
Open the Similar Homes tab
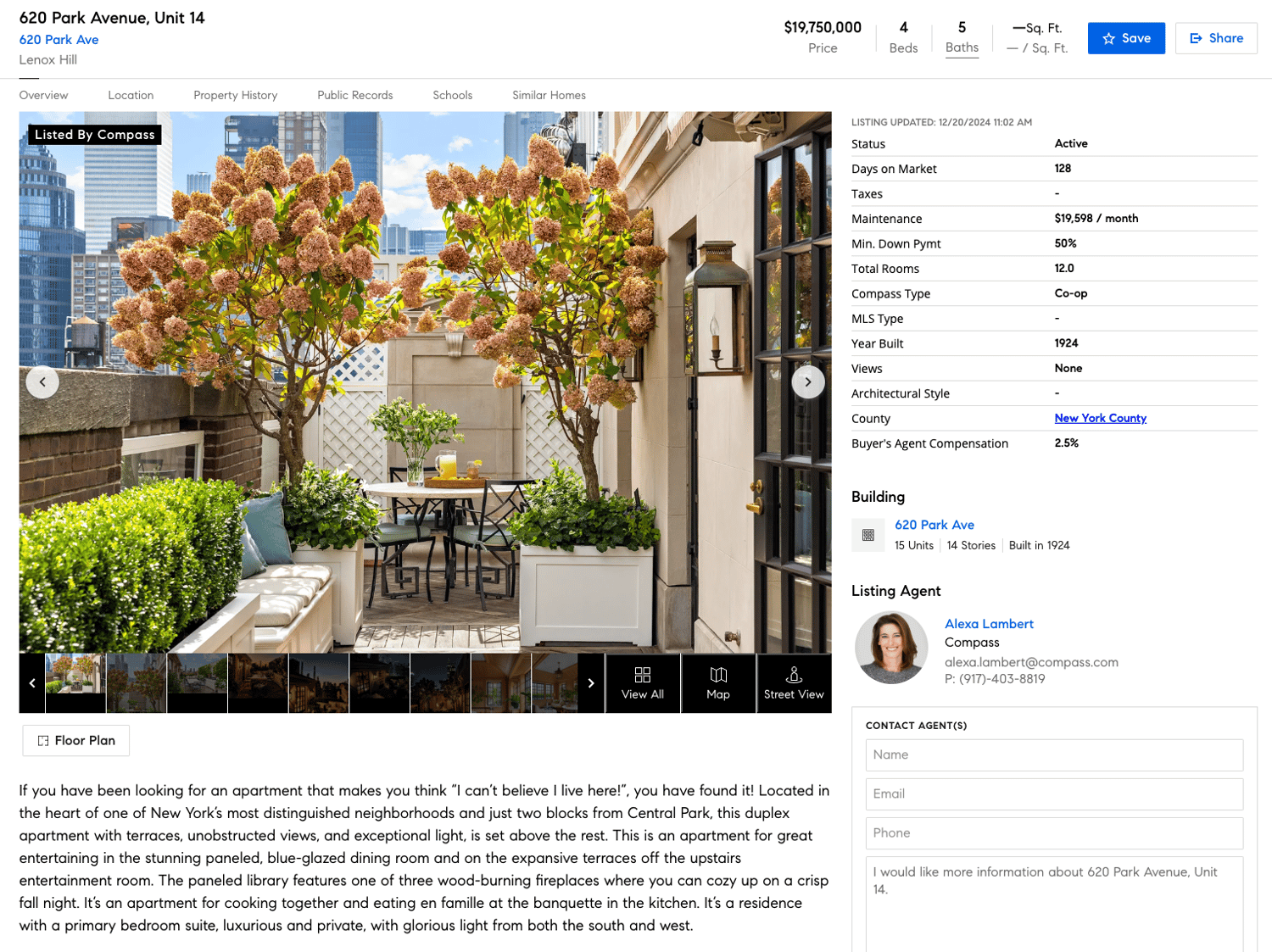[548, 95]
